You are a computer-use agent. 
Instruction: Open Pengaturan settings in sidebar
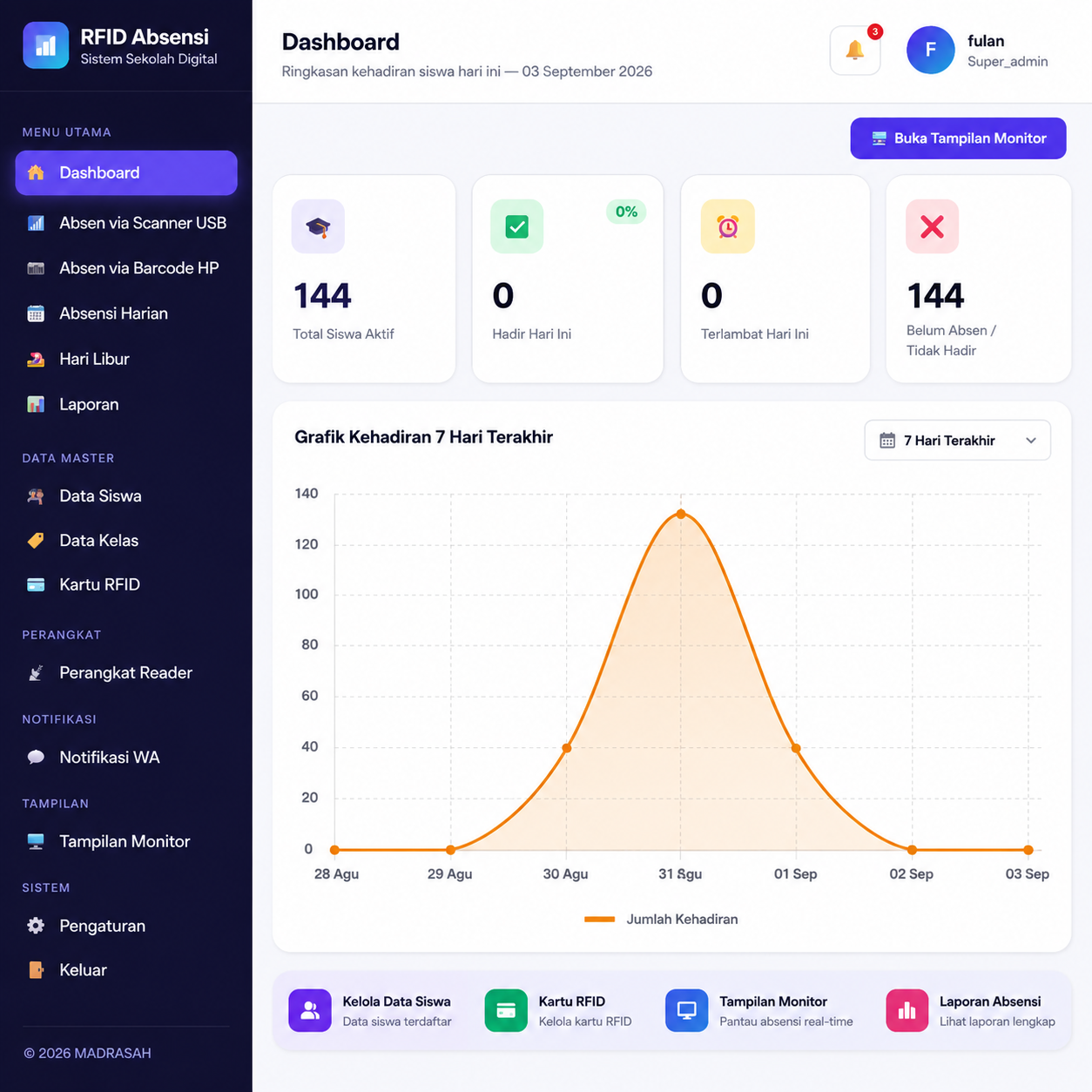click(x=126, y=926)
